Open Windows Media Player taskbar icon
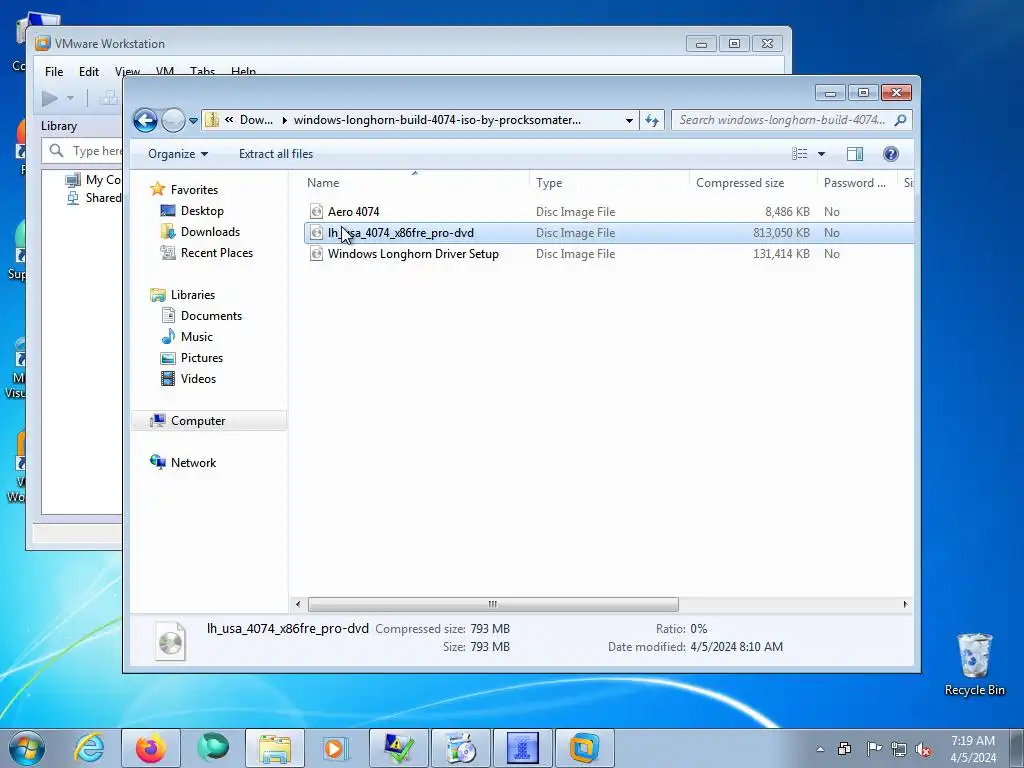Viewport: 1024px width, 768px height. 336,748
